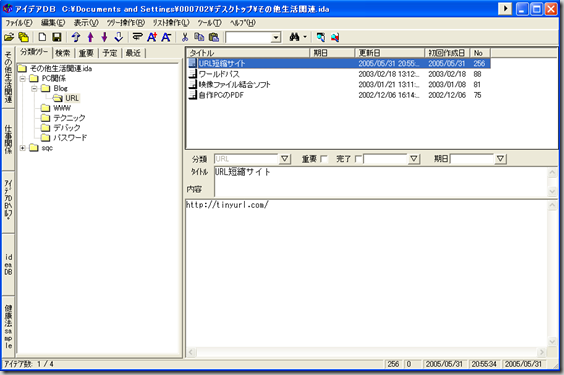
Task: Open the ファイル(F) menu
Action: pos(19,23)
